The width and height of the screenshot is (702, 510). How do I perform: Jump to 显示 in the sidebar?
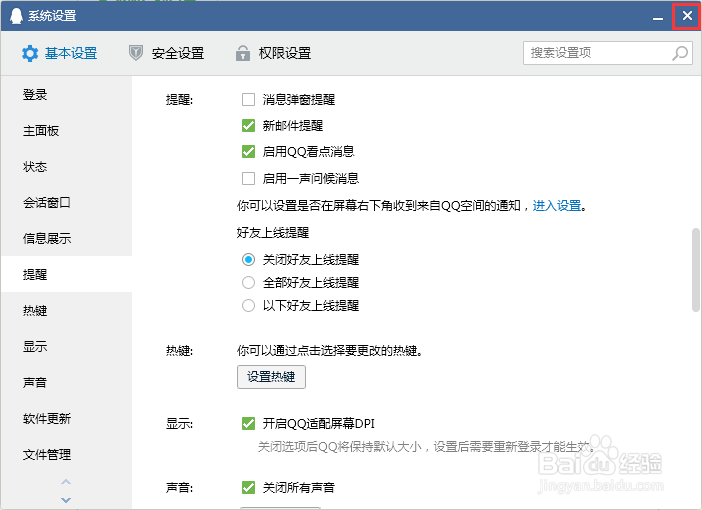pyautogui.click(x=66, y=346)
